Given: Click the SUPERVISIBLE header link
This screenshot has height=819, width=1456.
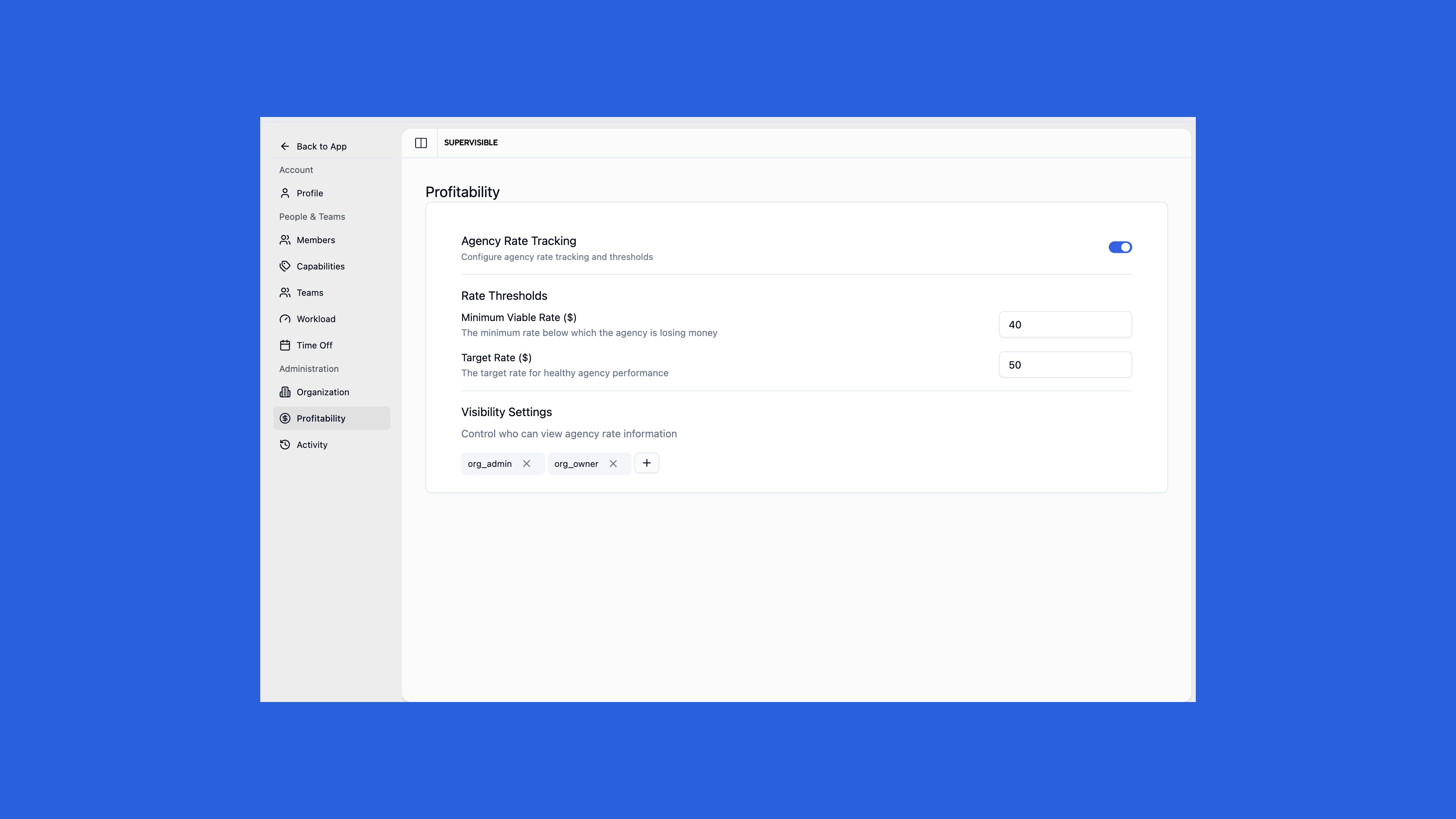Looking at the screenshot, I should [x=470, y=143].
